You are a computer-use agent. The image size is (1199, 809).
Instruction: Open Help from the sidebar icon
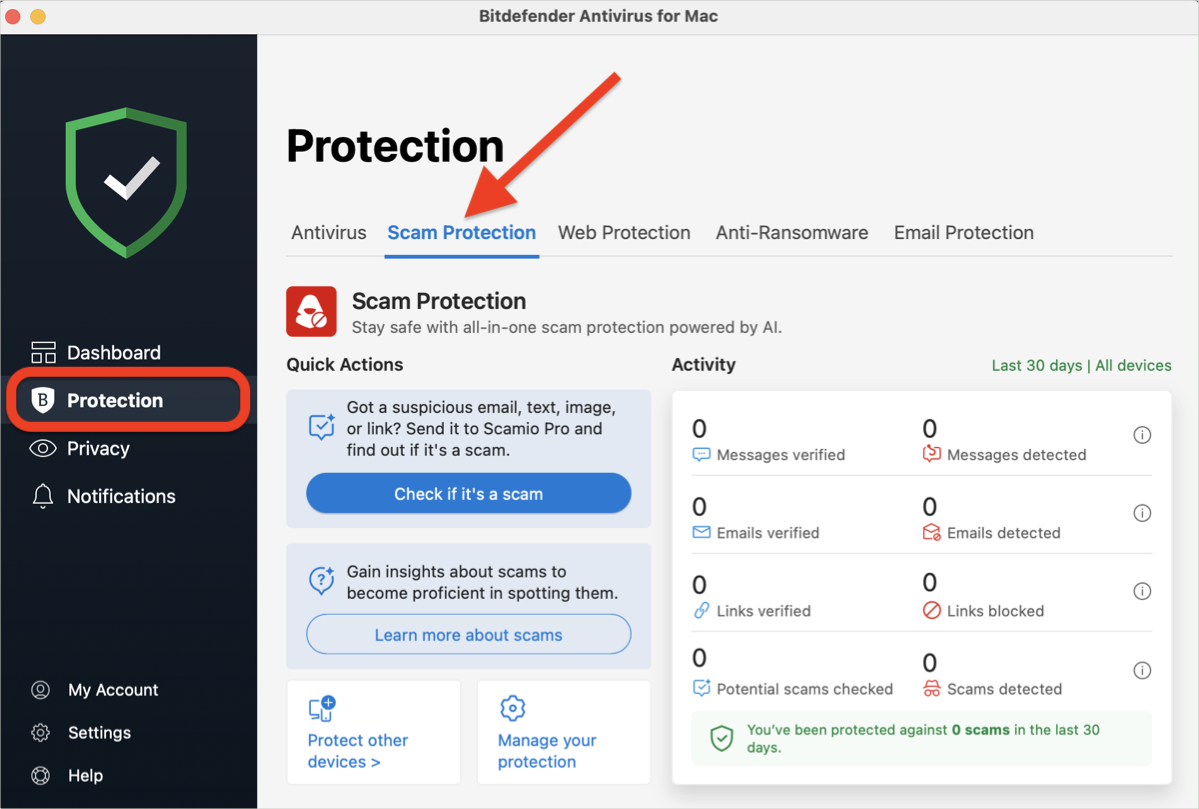point(41,775)
